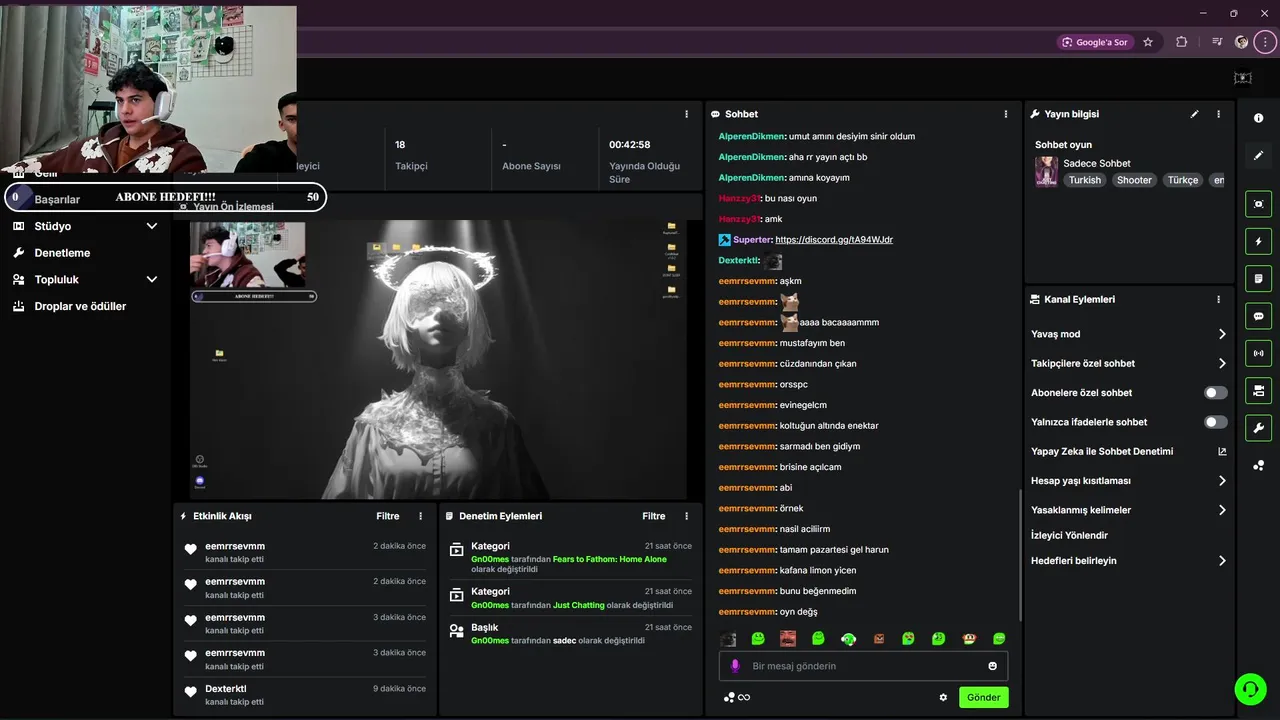Toggle the stream preview widget icon

pyautogui.click(x=1258, y=204)
